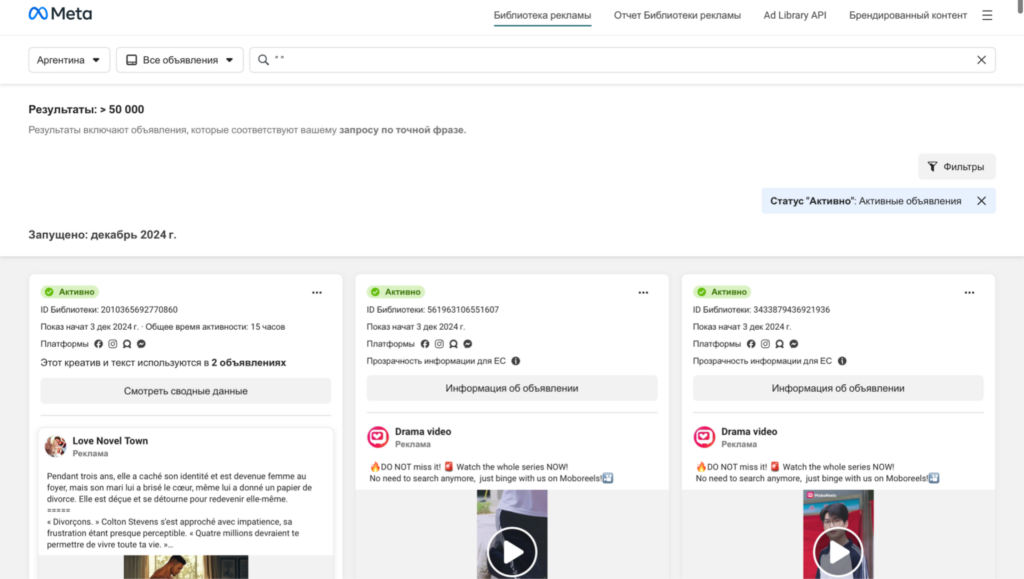Open Ad Library API tab

coord(795,15)
